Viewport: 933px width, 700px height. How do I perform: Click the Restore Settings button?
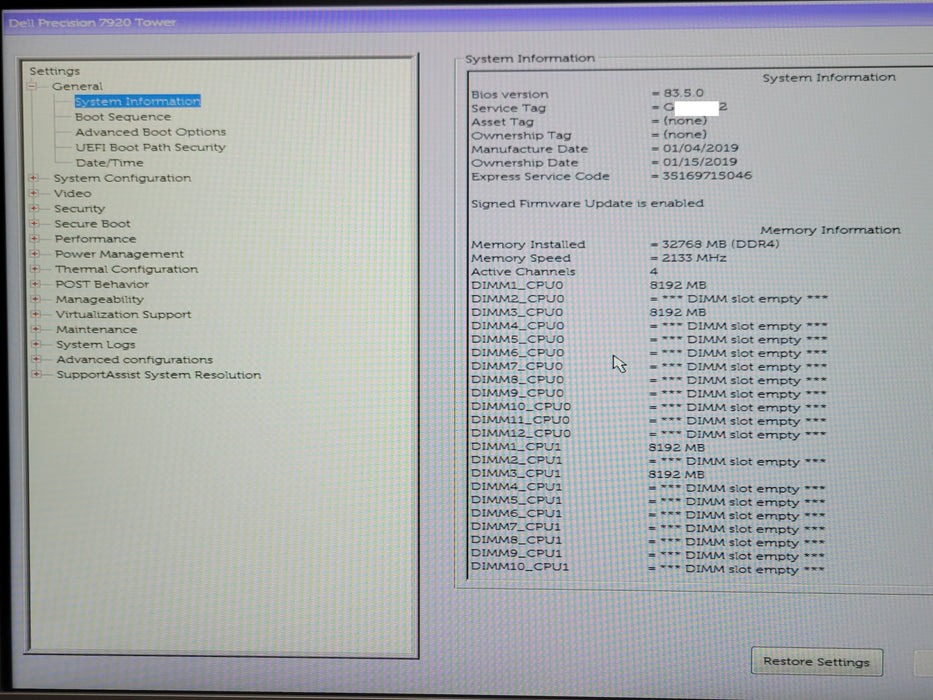point(816,661)
